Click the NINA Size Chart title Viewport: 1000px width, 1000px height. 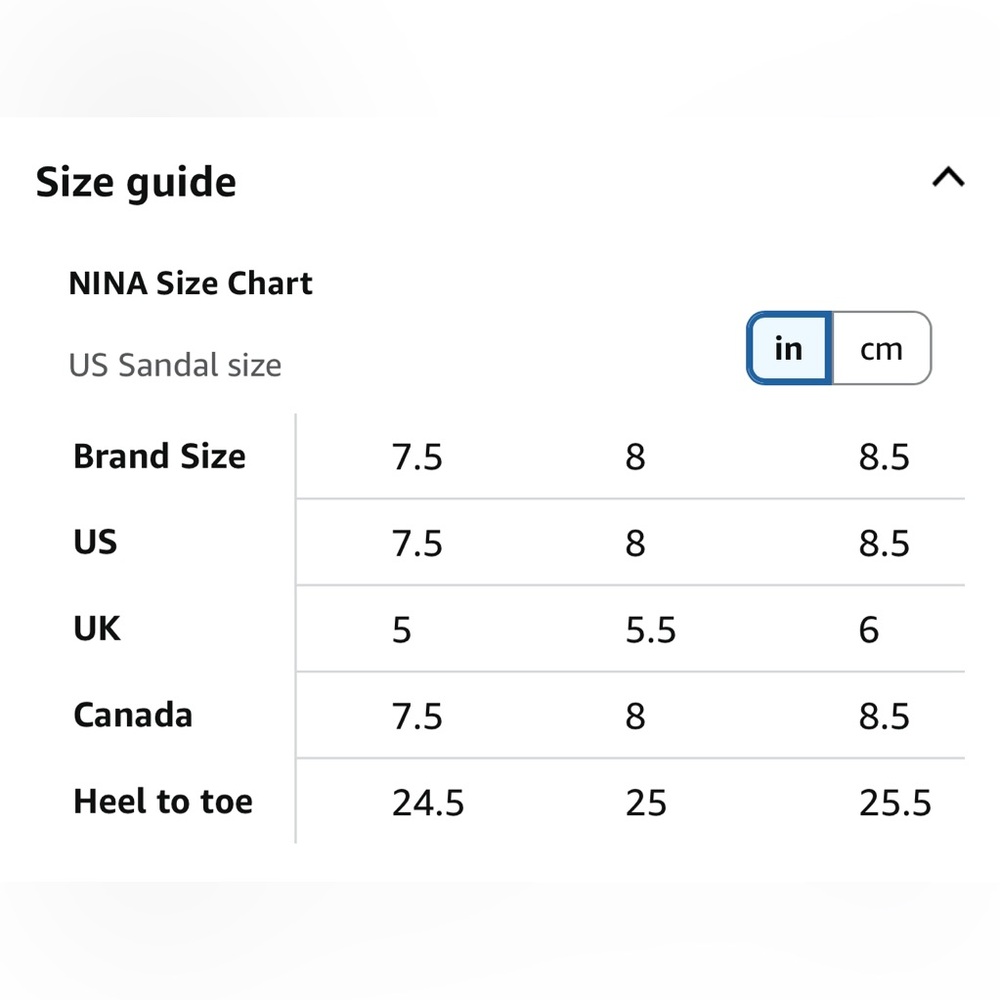click(190, 283)
